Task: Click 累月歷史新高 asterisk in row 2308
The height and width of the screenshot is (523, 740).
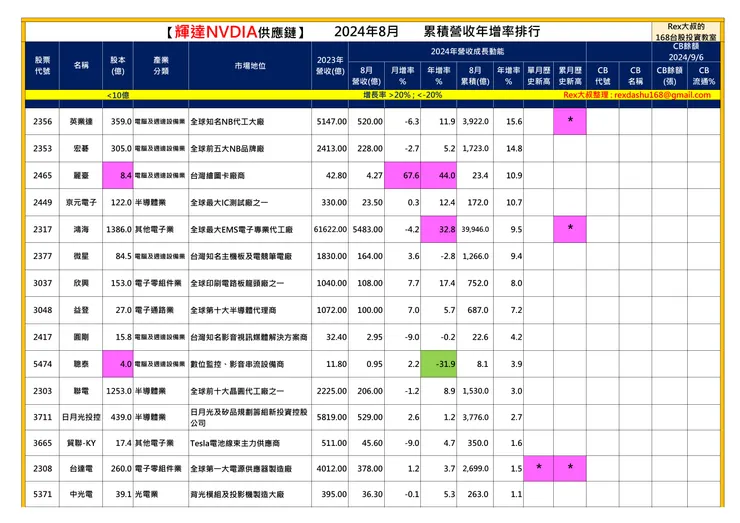Action: coord(570,469)
